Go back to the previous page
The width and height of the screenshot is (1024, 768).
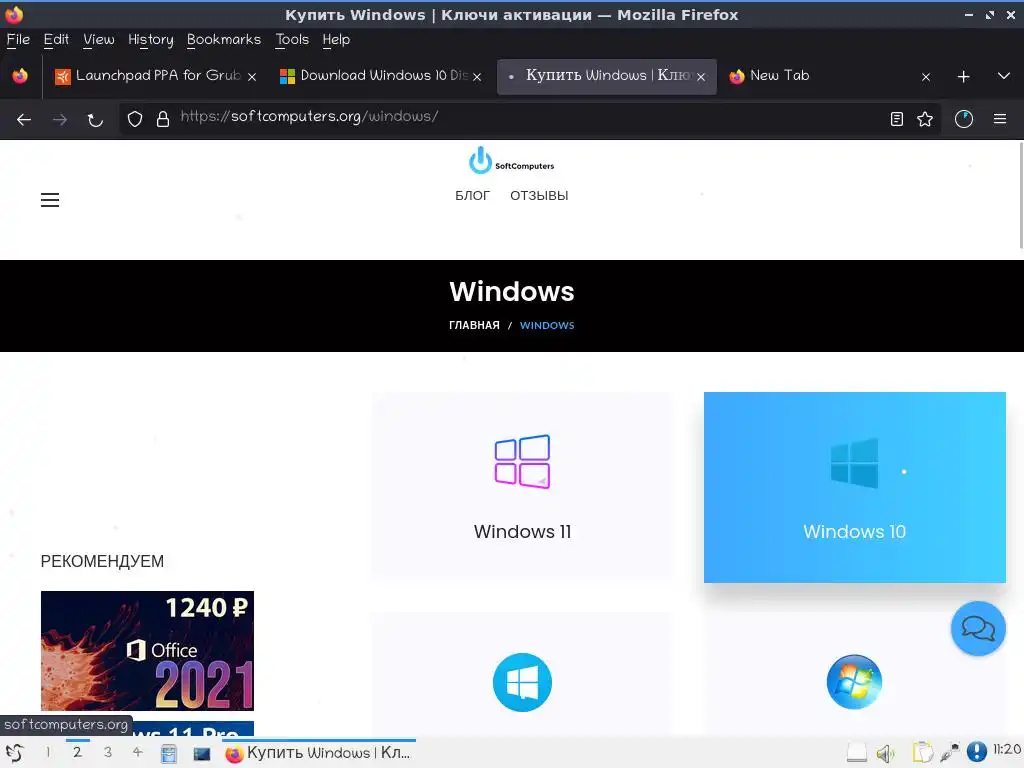tap(24, 120)
